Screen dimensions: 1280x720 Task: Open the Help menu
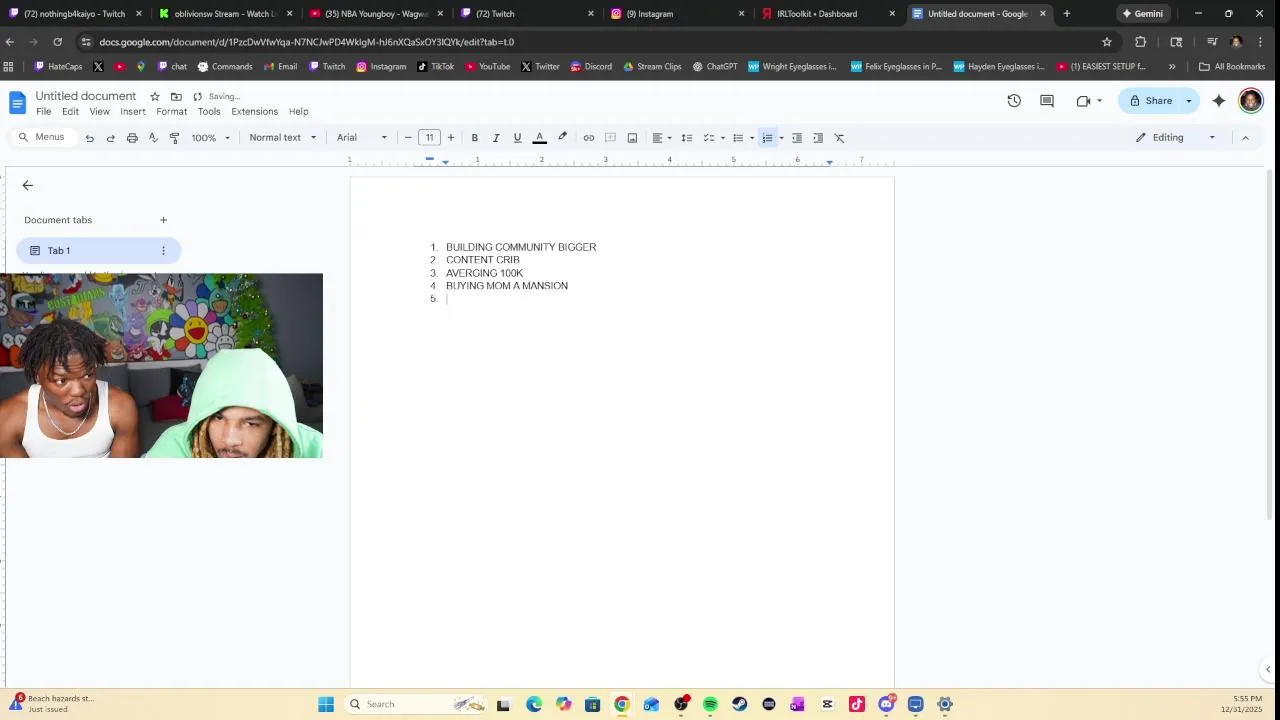(299, 111)
